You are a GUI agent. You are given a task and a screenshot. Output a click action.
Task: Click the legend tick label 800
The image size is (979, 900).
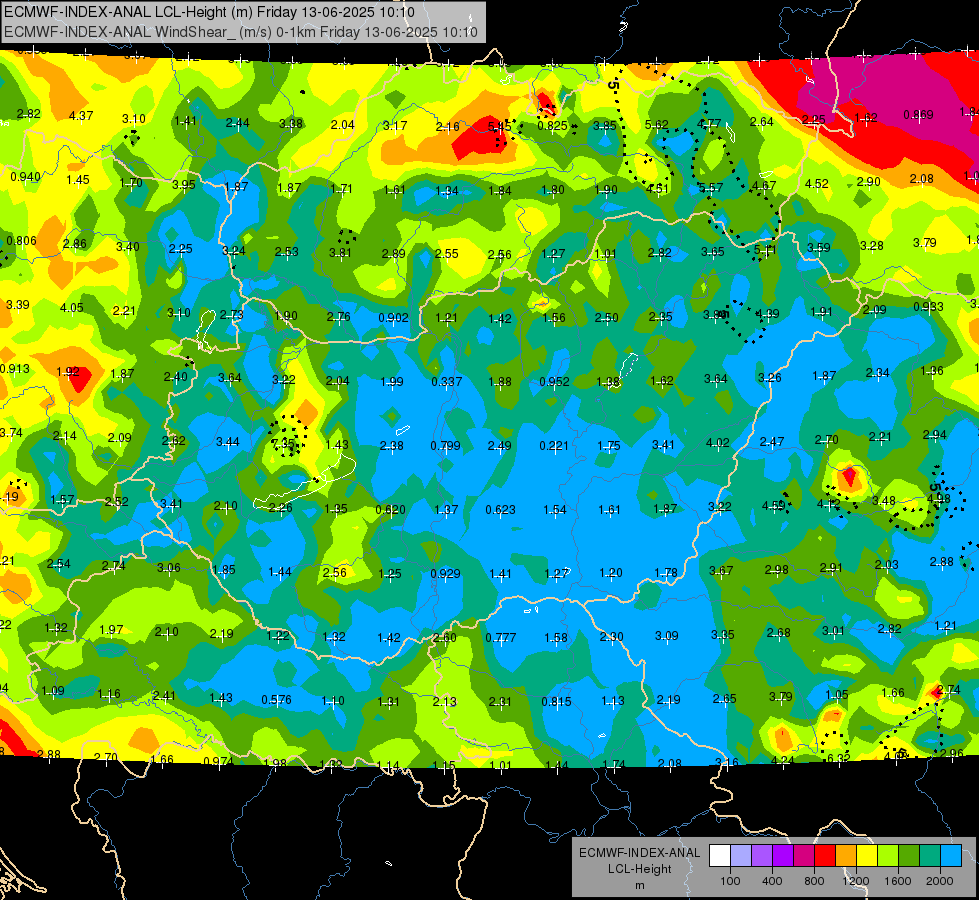coord(814,881)
